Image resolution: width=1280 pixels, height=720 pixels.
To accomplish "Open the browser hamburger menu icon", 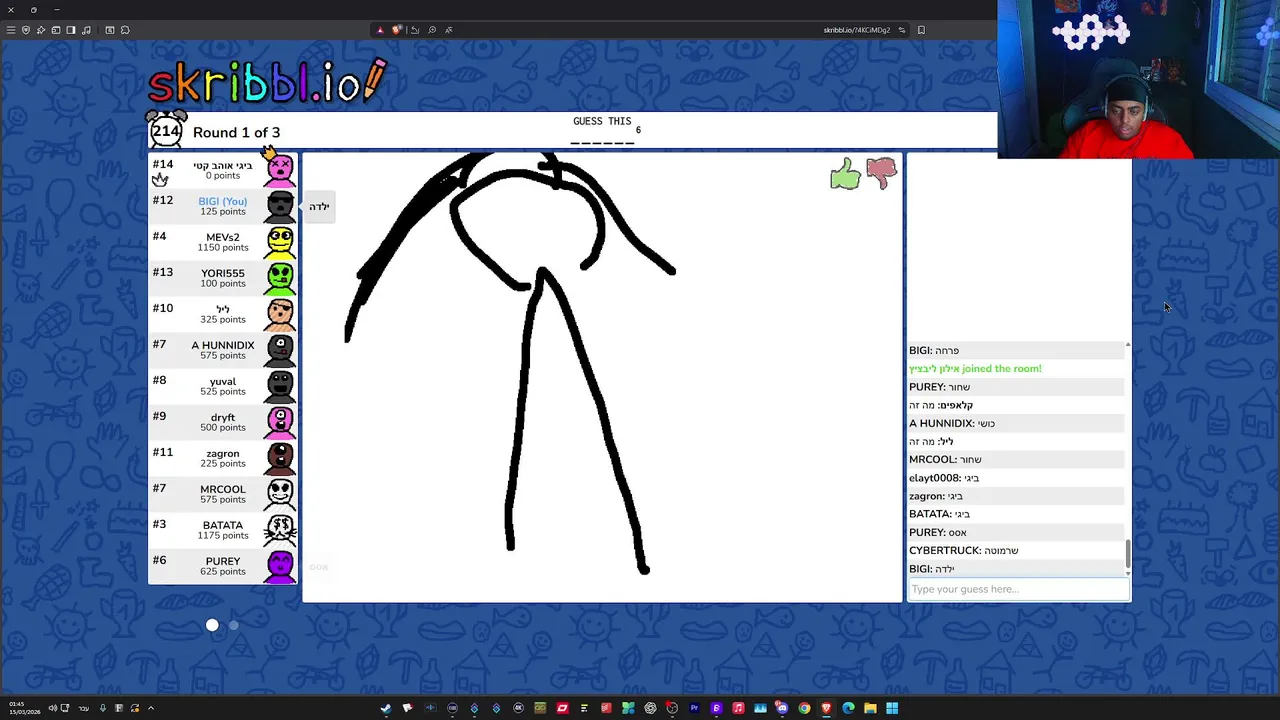I will pyautogui.click(x=11, y=30).
